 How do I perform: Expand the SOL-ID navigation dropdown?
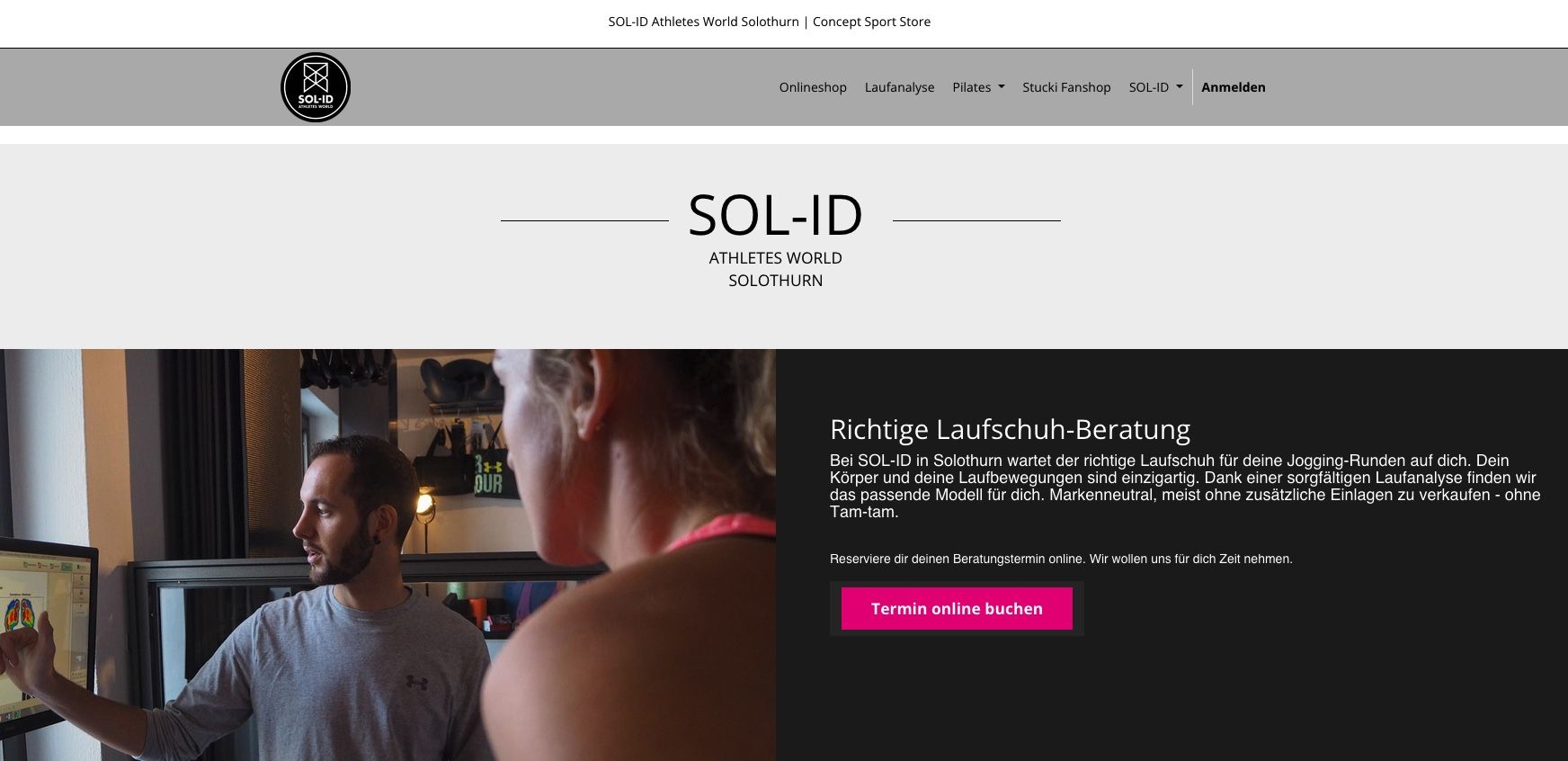(1155, 87)
